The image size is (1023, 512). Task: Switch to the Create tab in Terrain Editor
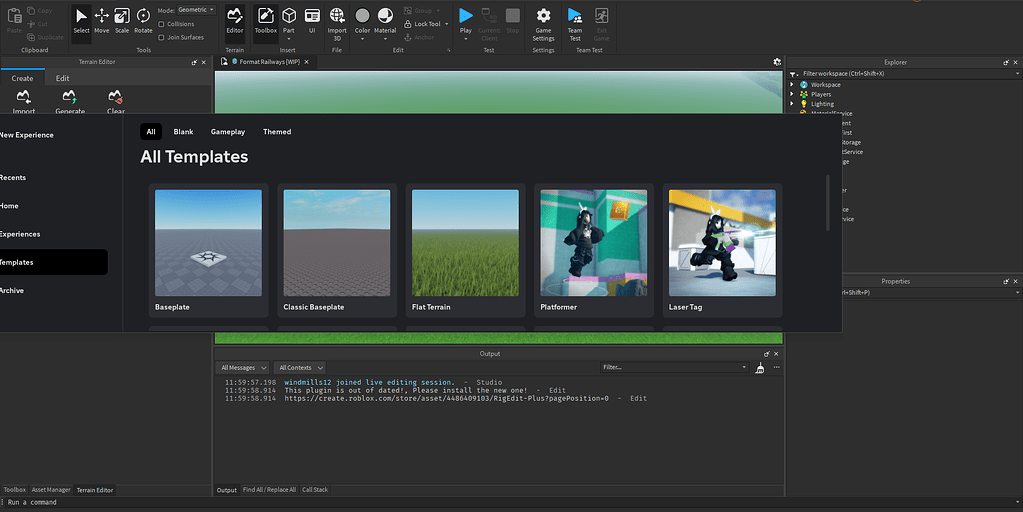click(x=22, y=78)
